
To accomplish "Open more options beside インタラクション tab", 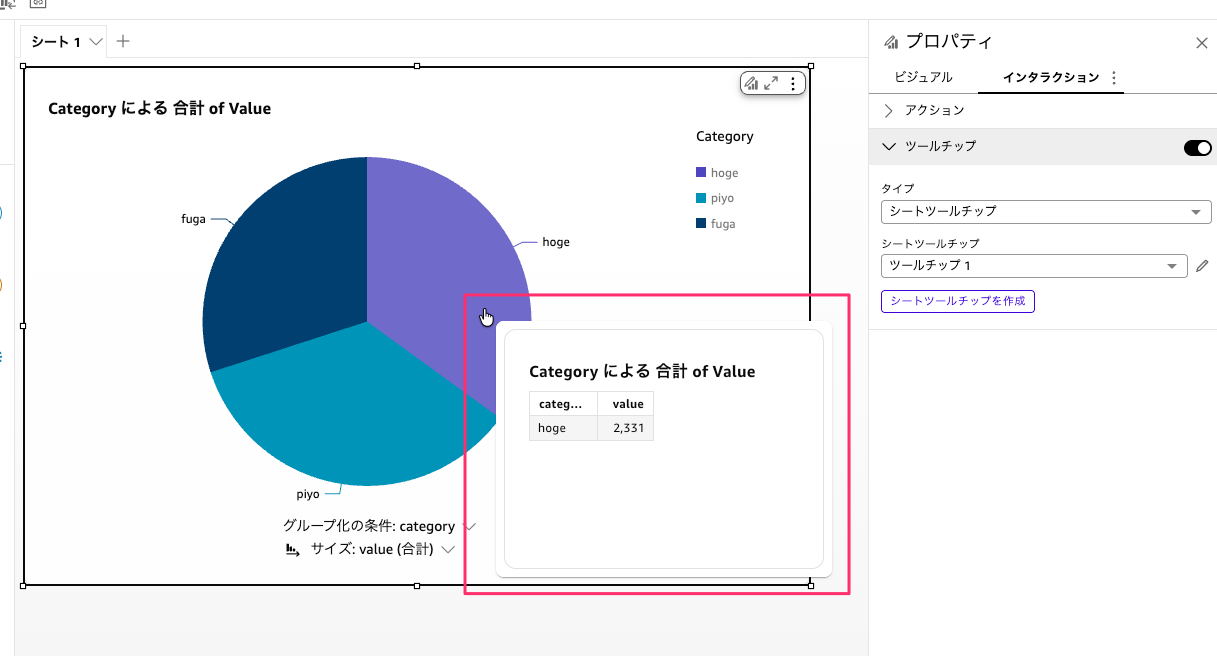I will (x=1114, y=77).
